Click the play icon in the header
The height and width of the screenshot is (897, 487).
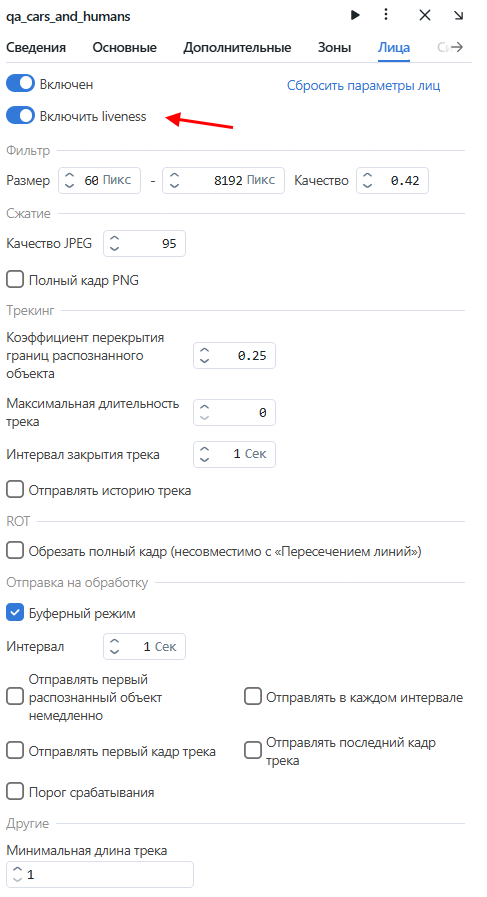355,15
